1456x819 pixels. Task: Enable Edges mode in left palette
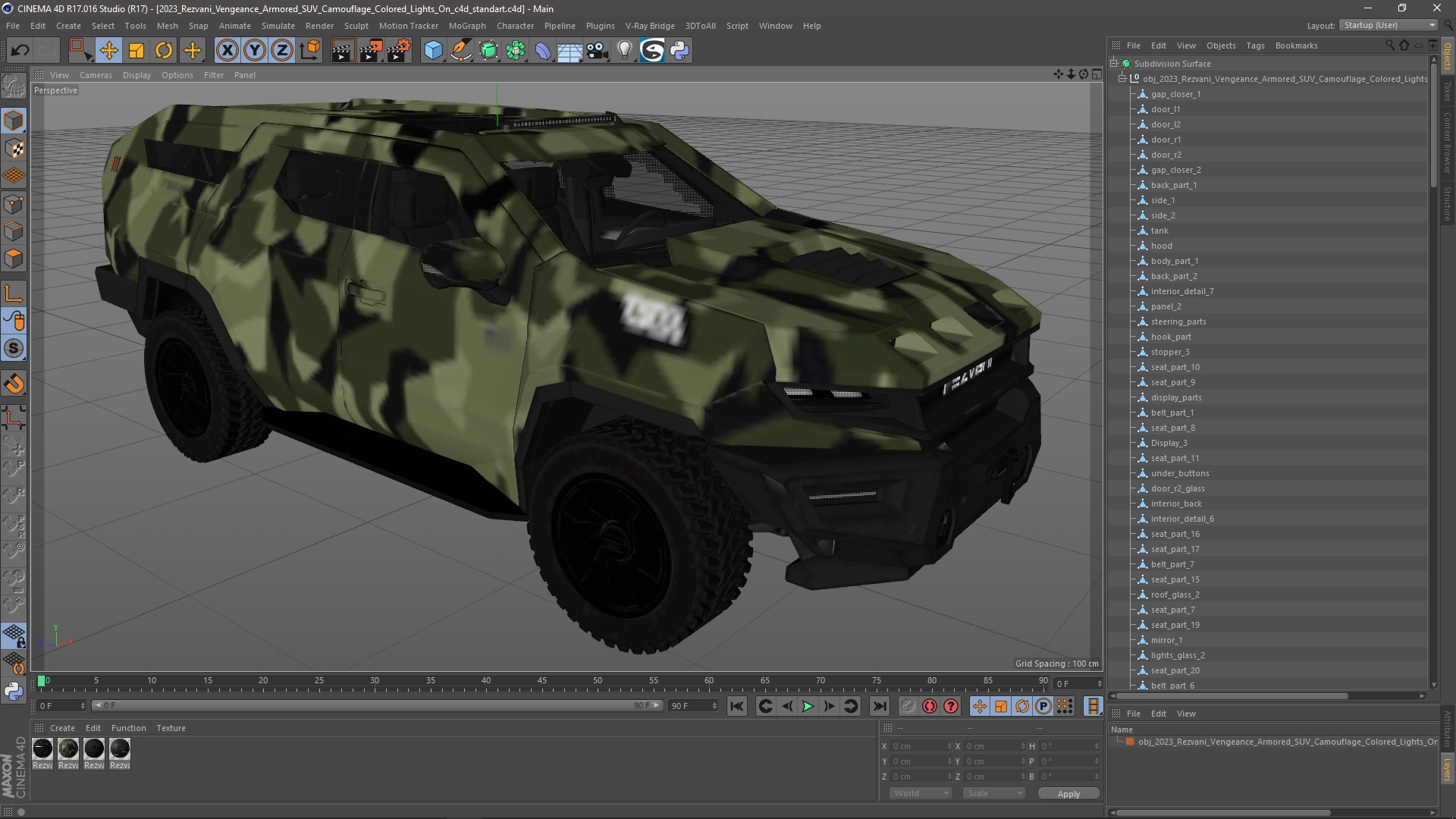click(14, 231)
